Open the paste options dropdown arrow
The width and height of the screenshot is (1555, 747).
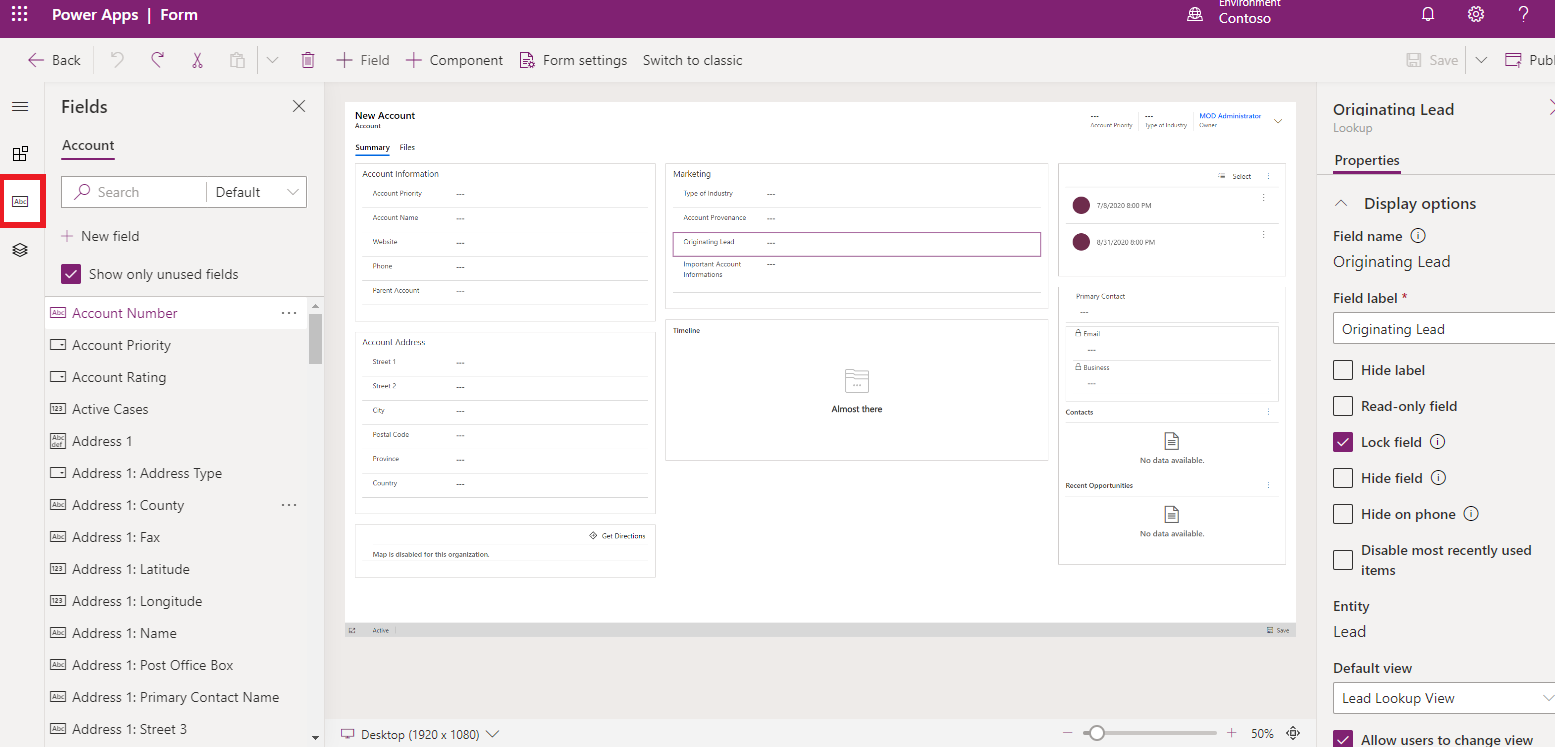point(272,60)
